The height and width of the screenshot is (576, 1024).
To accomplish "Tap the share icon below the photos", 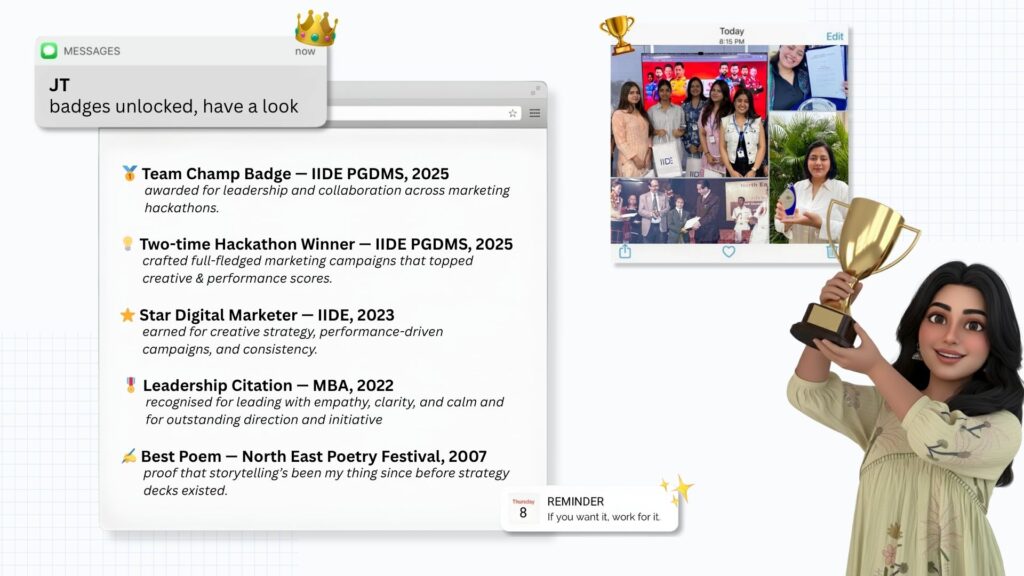I will point(625,252).
